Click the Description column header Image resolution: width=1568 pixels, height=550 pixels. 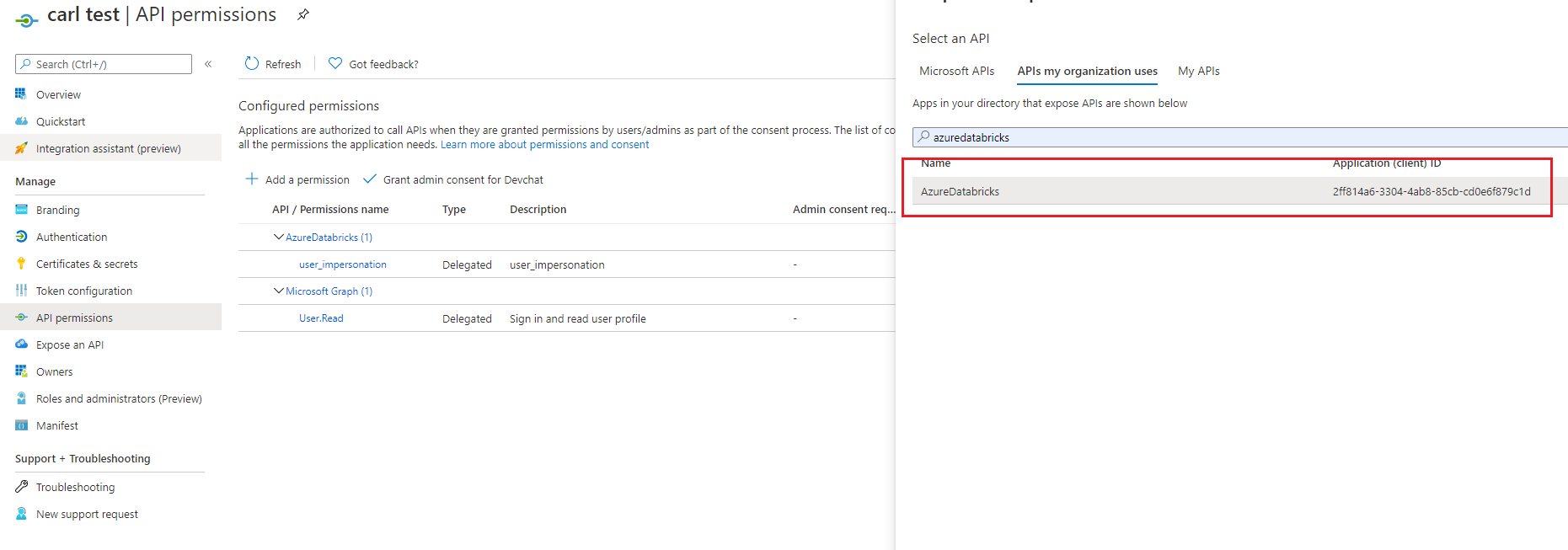click(538, 210)
